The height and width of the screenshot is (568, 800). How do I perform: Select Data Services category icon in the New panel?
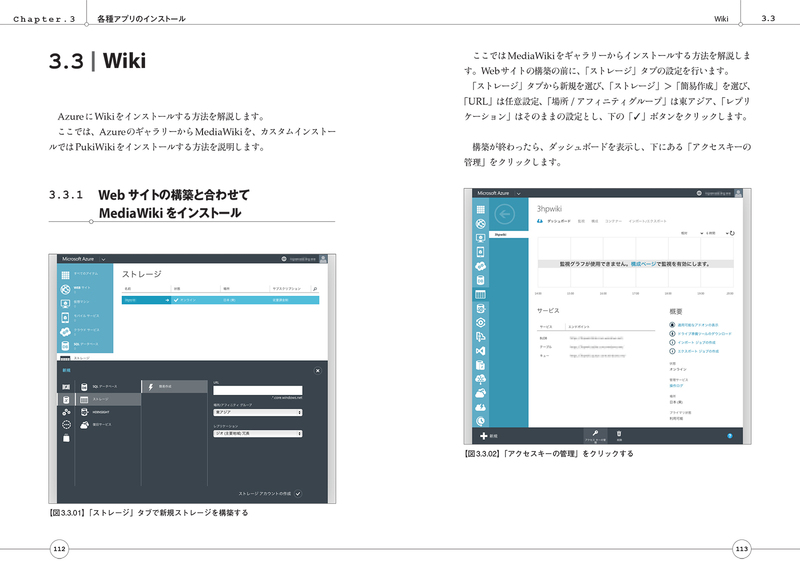click(66, 400)
